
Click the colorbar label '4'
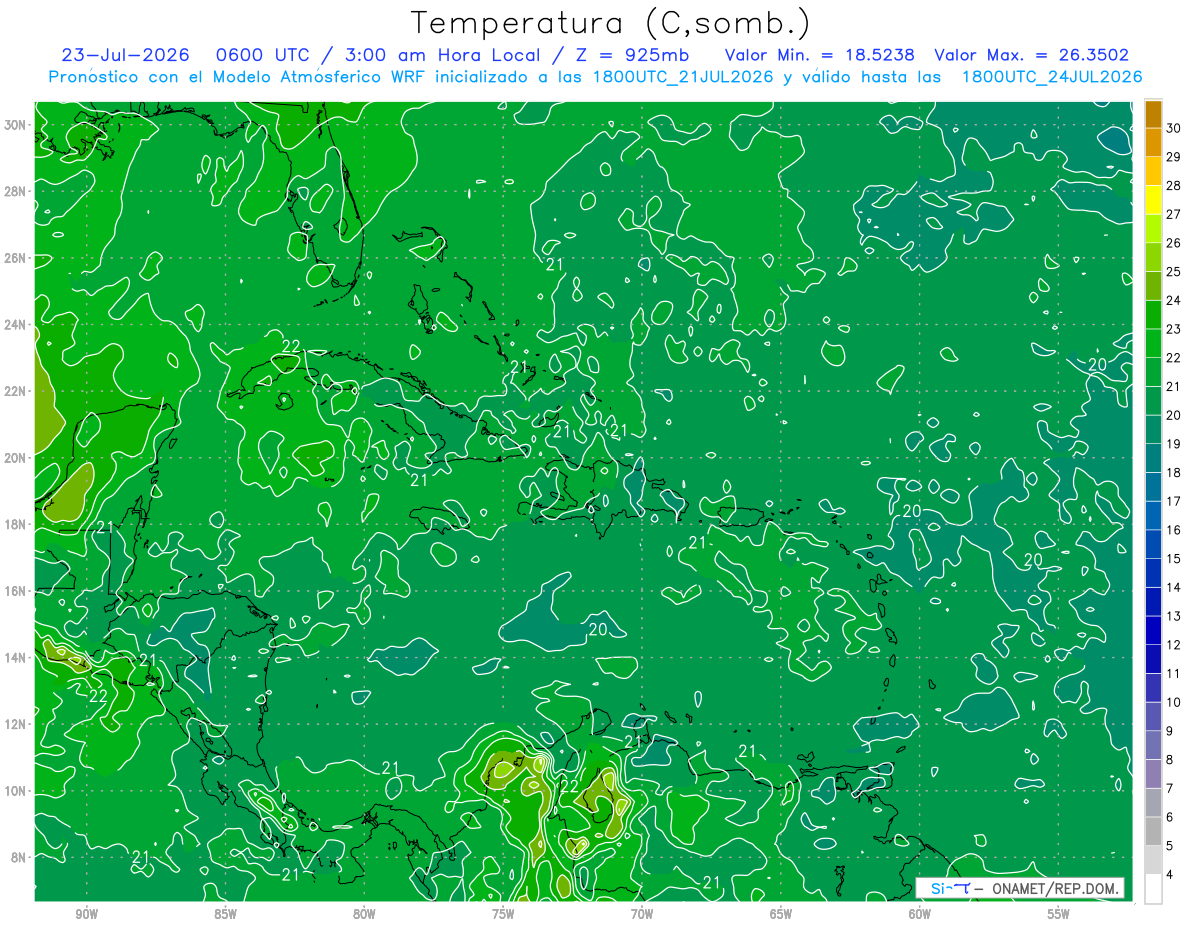(x=1169, y=875)
